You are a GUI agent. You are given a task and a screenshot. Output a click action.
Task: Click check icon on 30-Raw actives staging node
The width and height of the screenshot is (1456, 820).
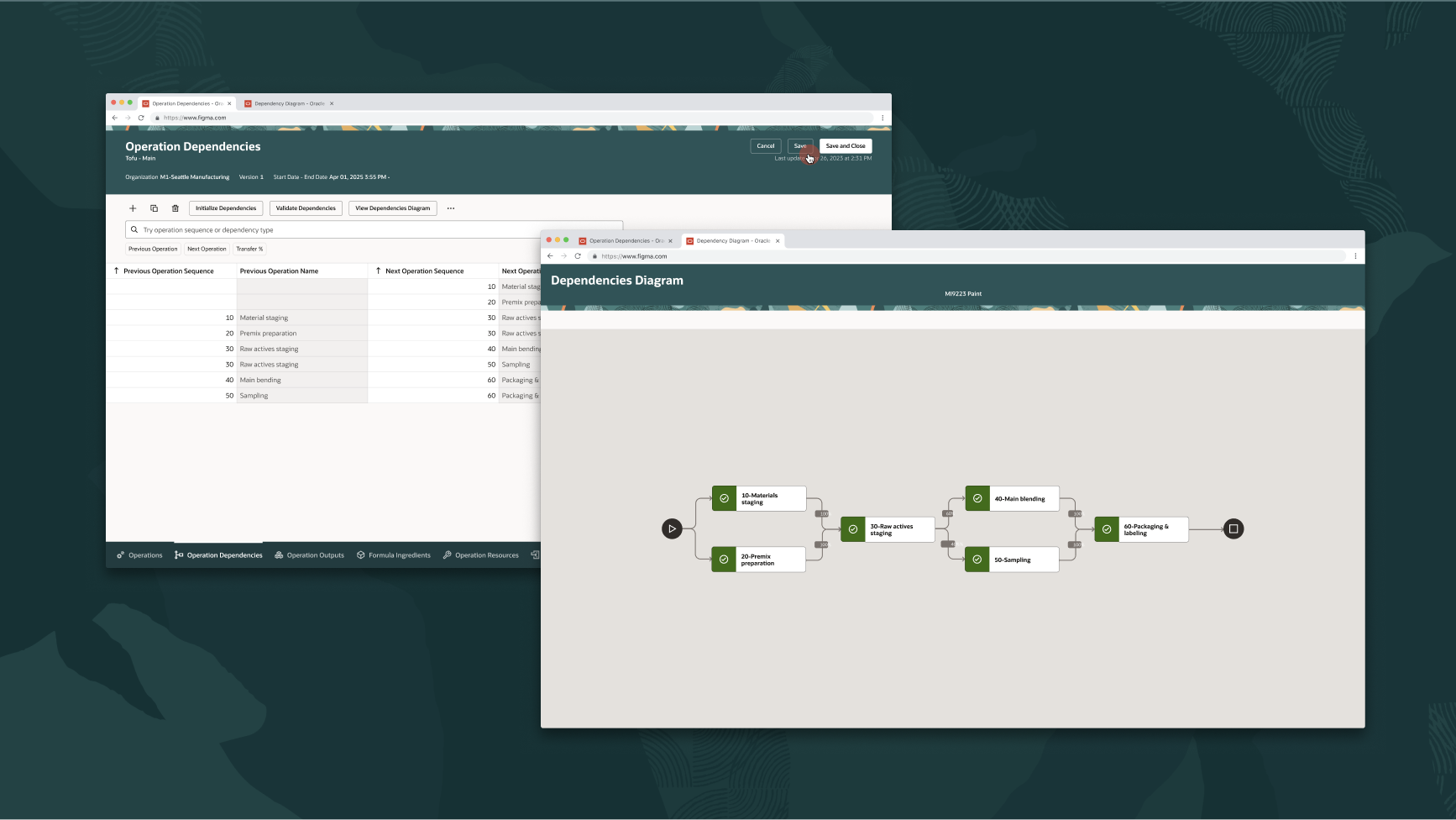[x=853, y=529]
